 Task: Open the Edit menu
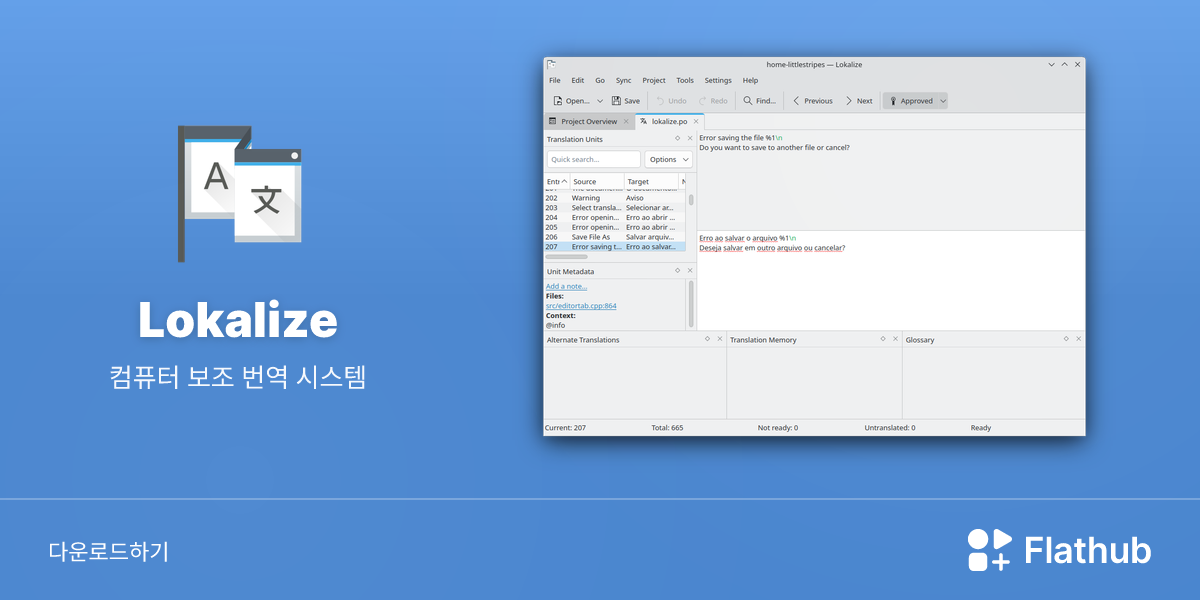click(x=578, y=80)
